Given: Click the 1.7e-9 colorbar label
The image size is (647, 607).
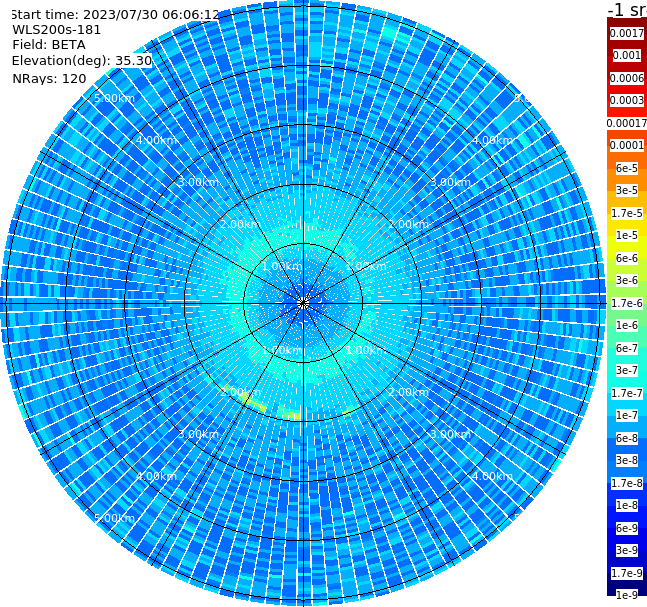Looking at the screenshot, I should (627, 573).
